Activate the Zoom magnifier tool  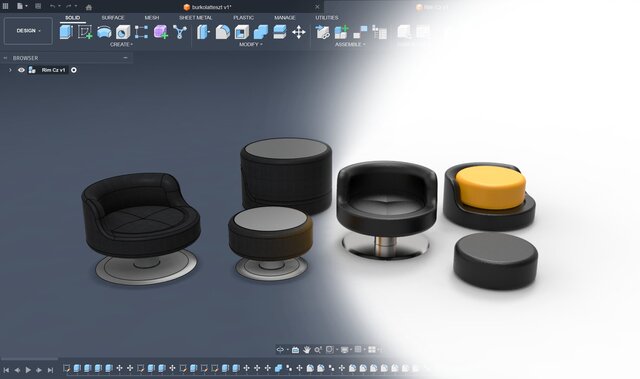tap(318, 350)
